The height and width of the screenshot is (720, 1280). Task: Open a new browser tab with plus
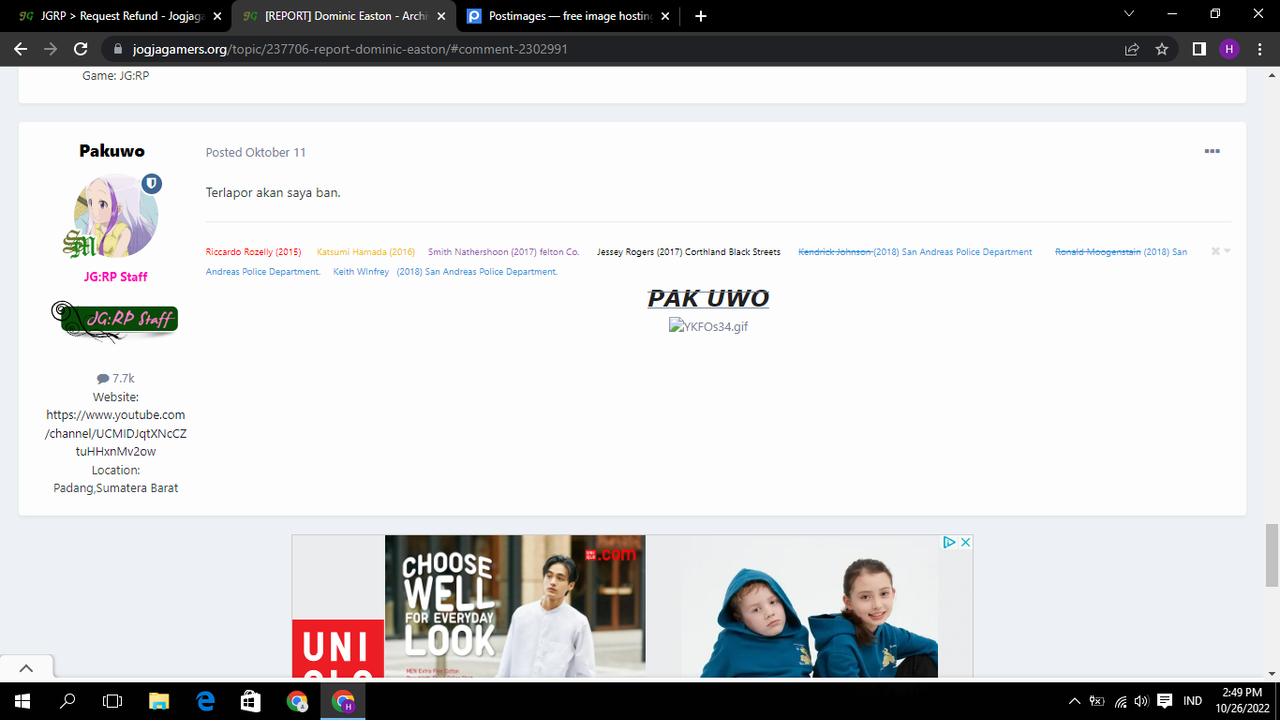click(x=700, y=16)
